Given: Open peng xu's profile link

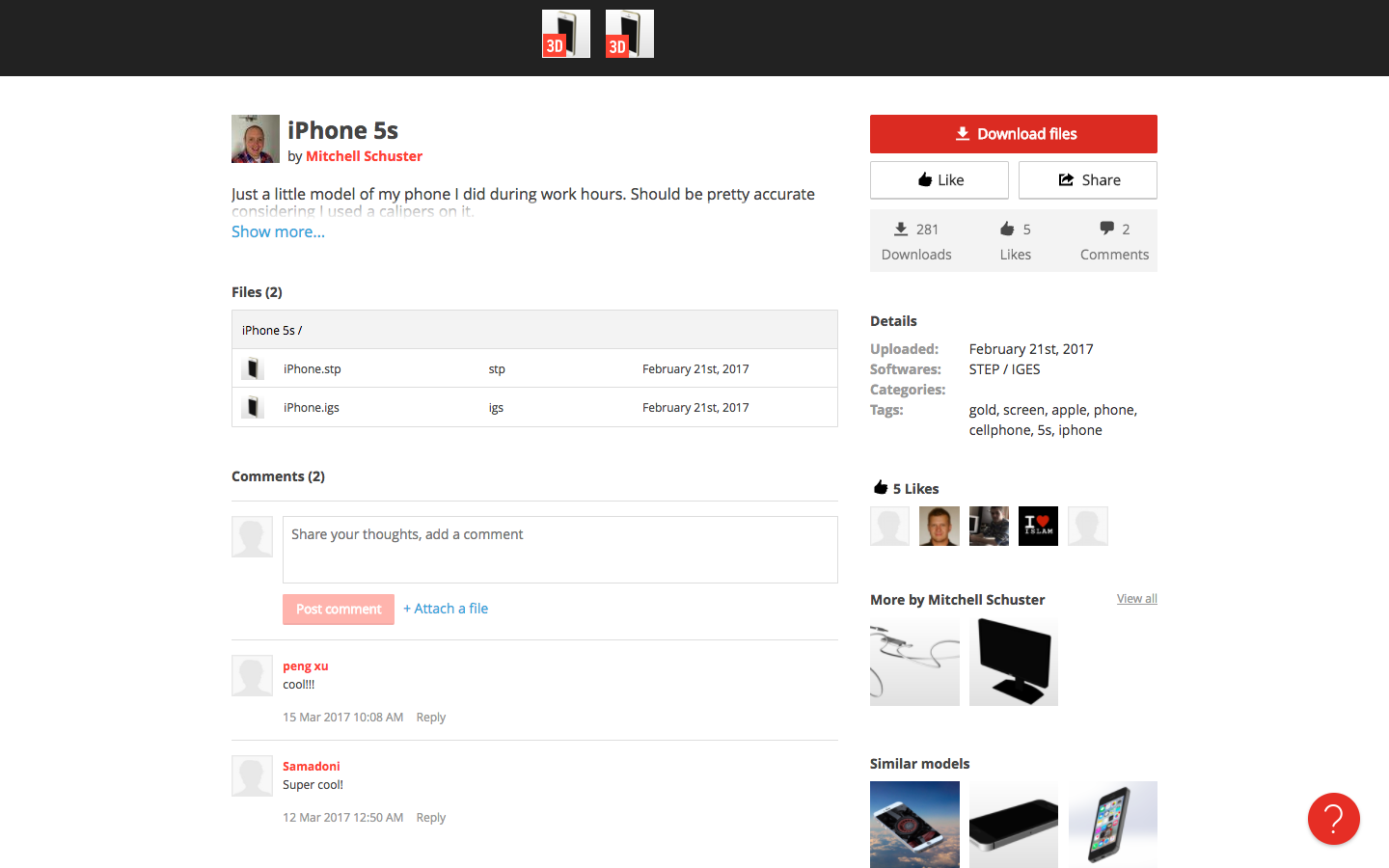Looking at the screenshot, I should click(x=306, y=666).
